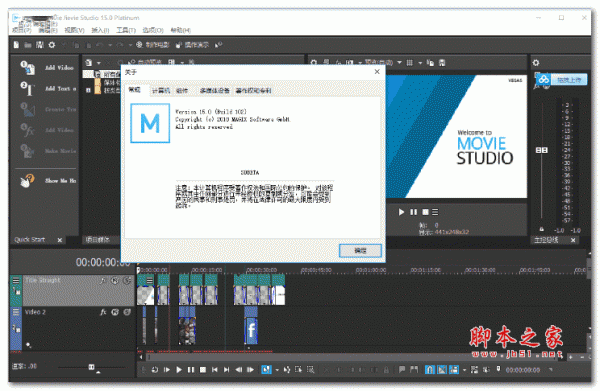The height and width of the screenshot is (391, 600).
Task: Close the 主控总线 Master Bus tab
Action: [573, 240]
